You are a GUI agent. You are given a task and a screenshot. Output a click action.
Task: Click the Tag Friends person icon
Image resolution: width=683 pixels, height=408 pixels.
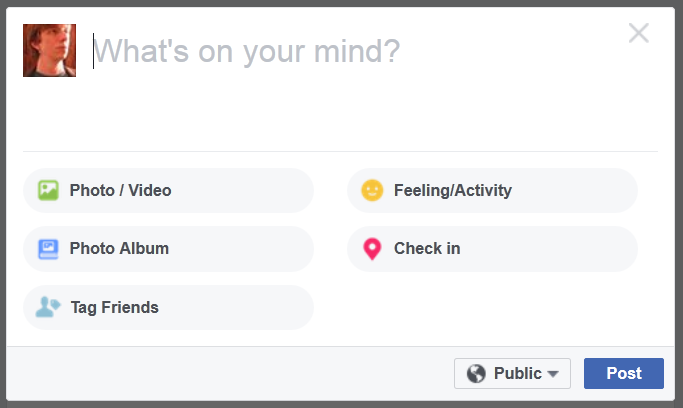coord(48,307)
